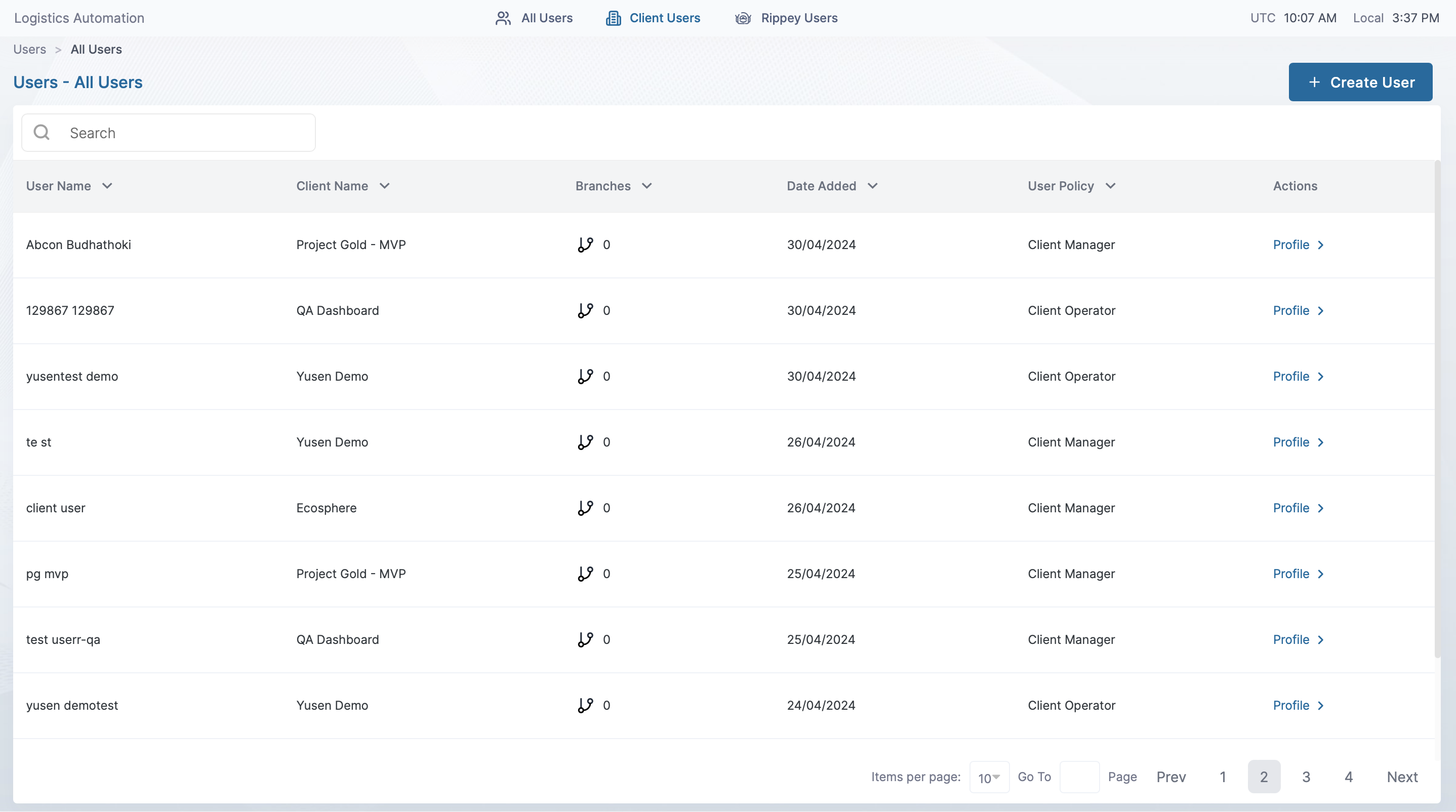Click branch icon in yusen demotest row
This screenshot has height=812, width=1456.
coord(585,705)
